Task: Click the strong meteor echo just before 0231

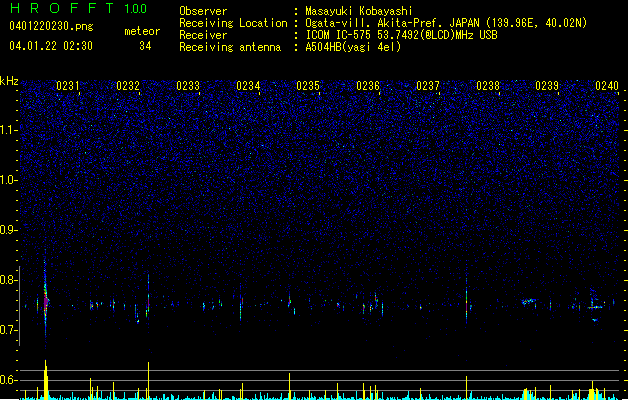Action: point(45,299)
